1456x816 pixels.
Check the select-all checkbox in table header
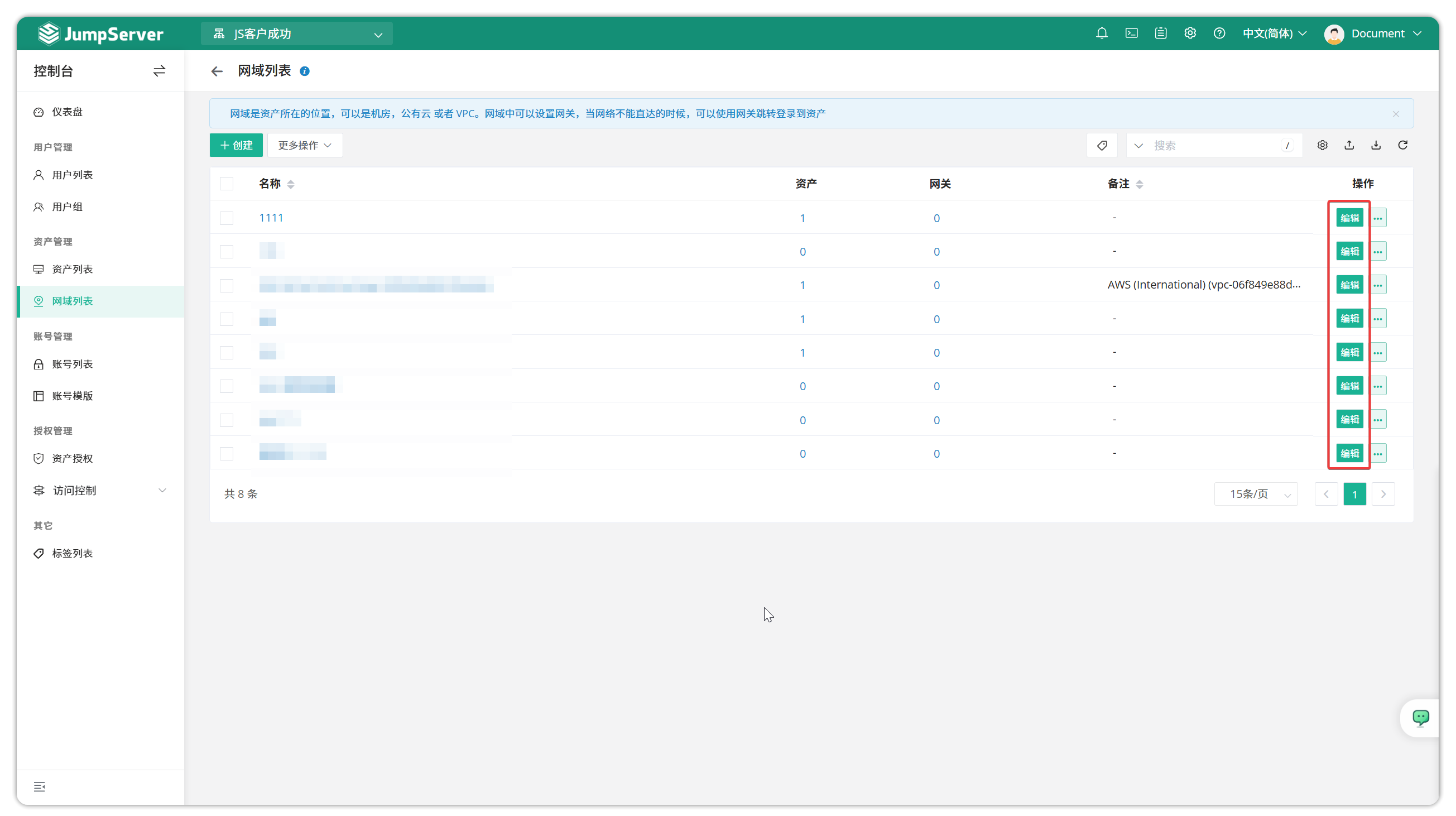point(227,183)
